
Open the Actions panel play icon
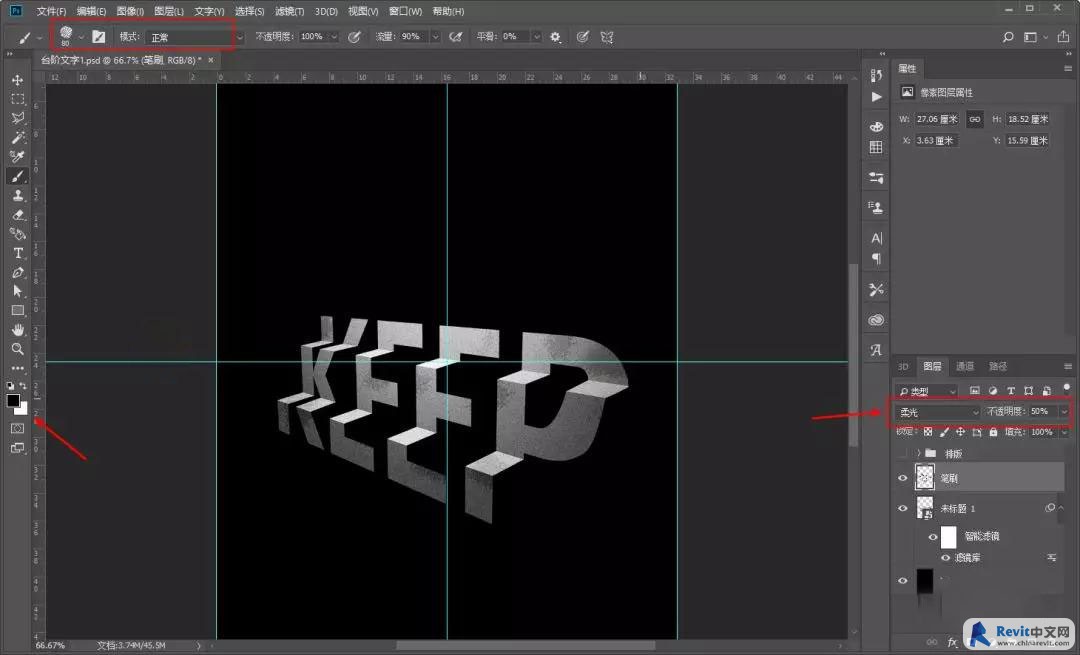[x=876, y=97]
